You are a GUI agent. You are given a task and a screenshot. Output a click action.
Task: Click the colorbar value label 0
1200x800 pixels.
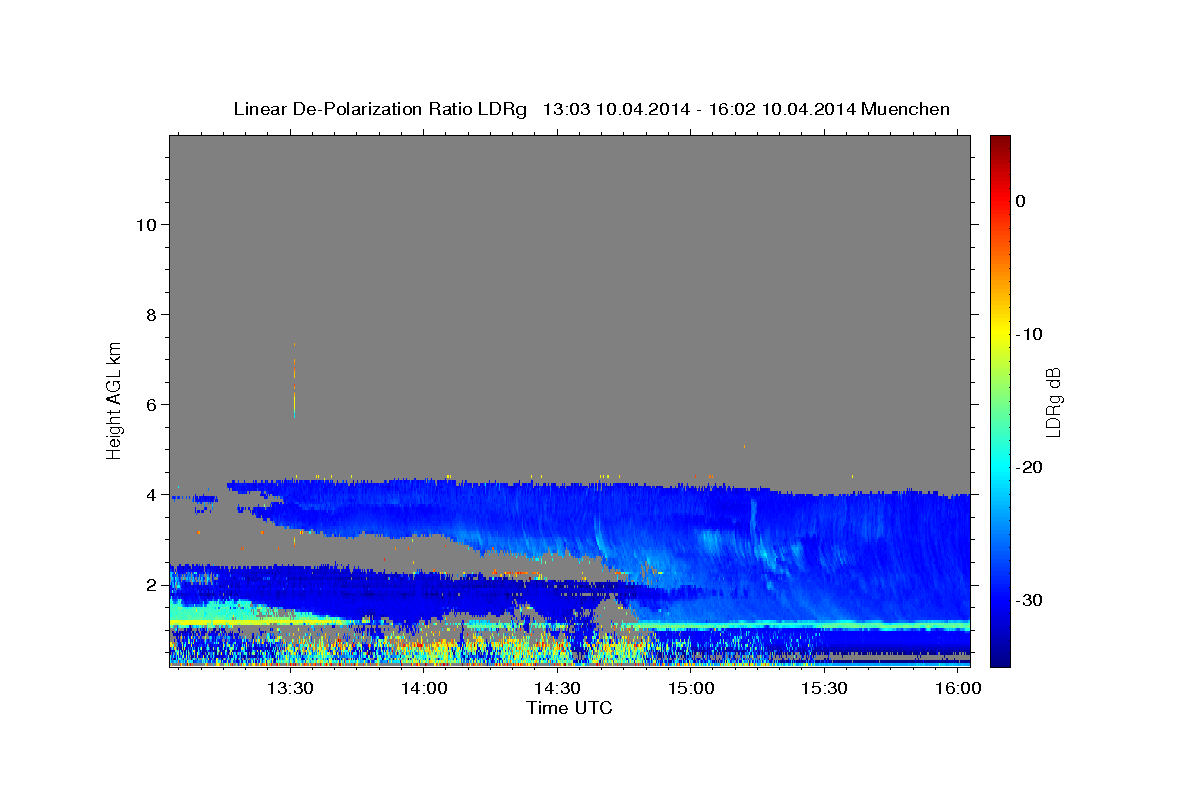click(1020, 201)
